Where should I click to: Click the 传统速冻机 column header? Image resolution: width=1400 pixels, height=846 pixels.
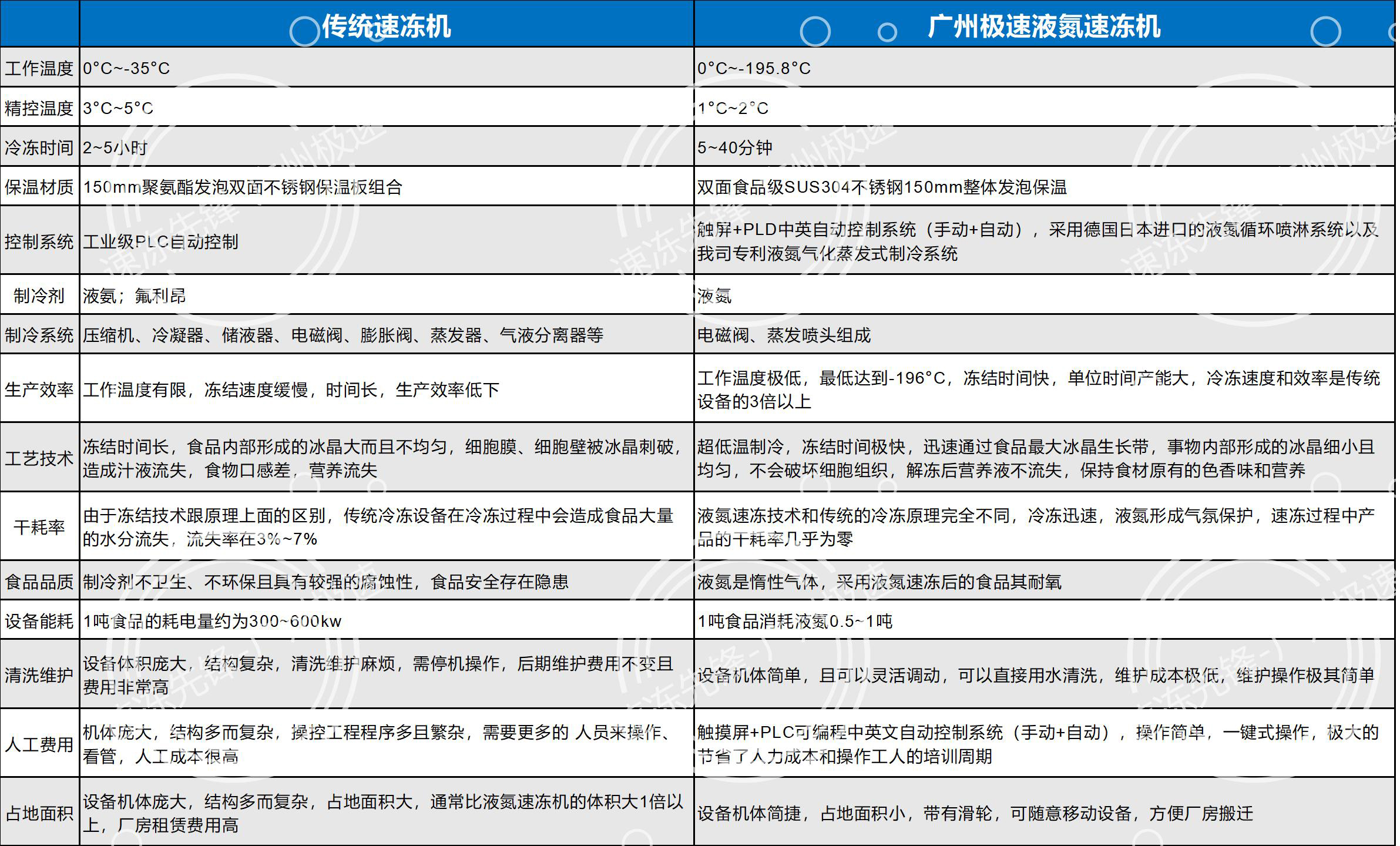point(387,23)
